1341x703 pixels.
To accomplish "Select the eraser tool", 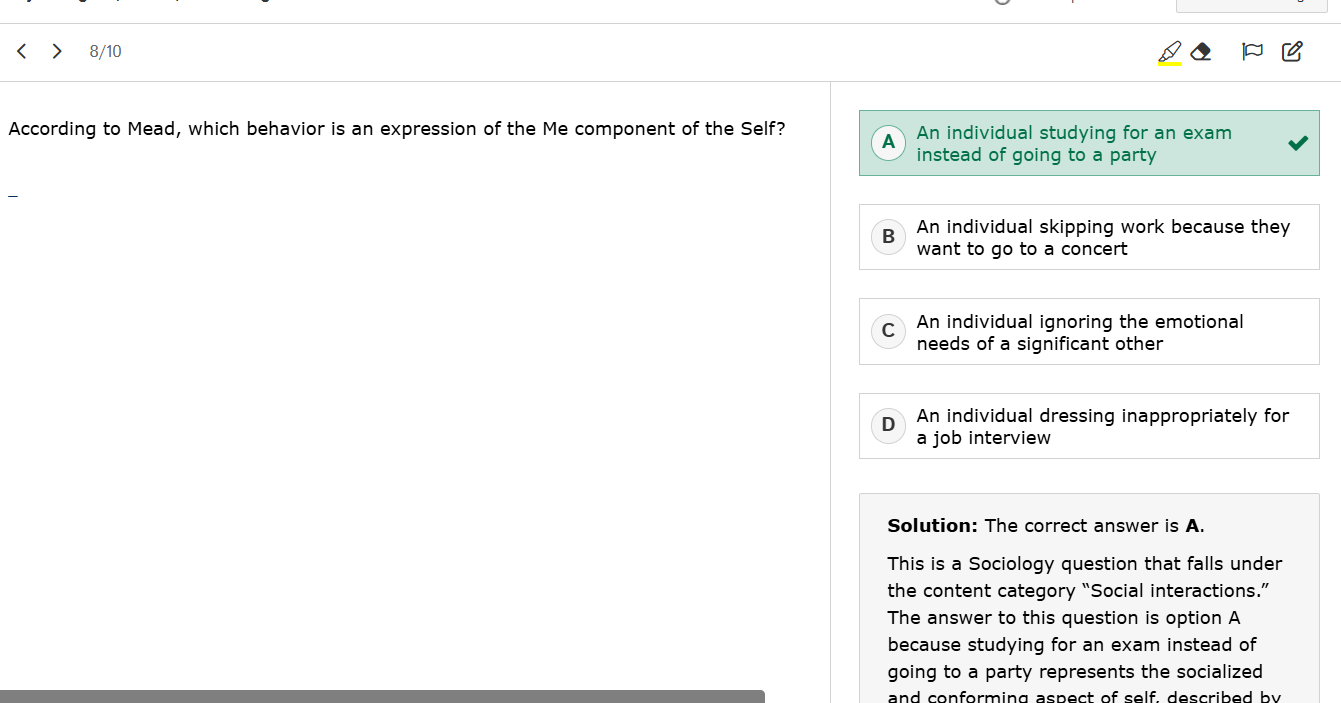I will (1202, 52).
